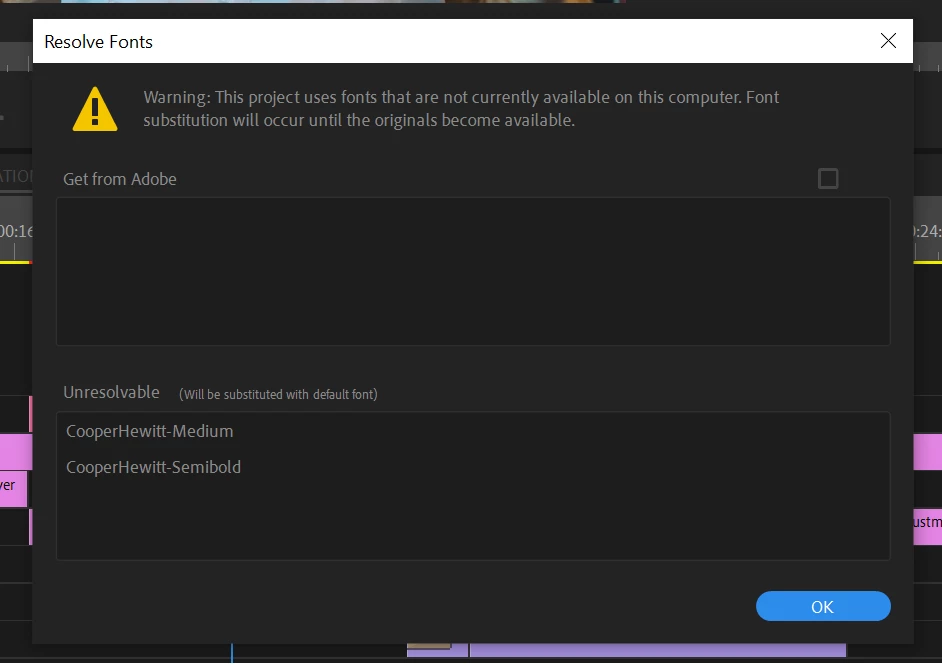The image size is (942, 665).
Task: Click the substituted with default font note
Action: coord(278,394)
